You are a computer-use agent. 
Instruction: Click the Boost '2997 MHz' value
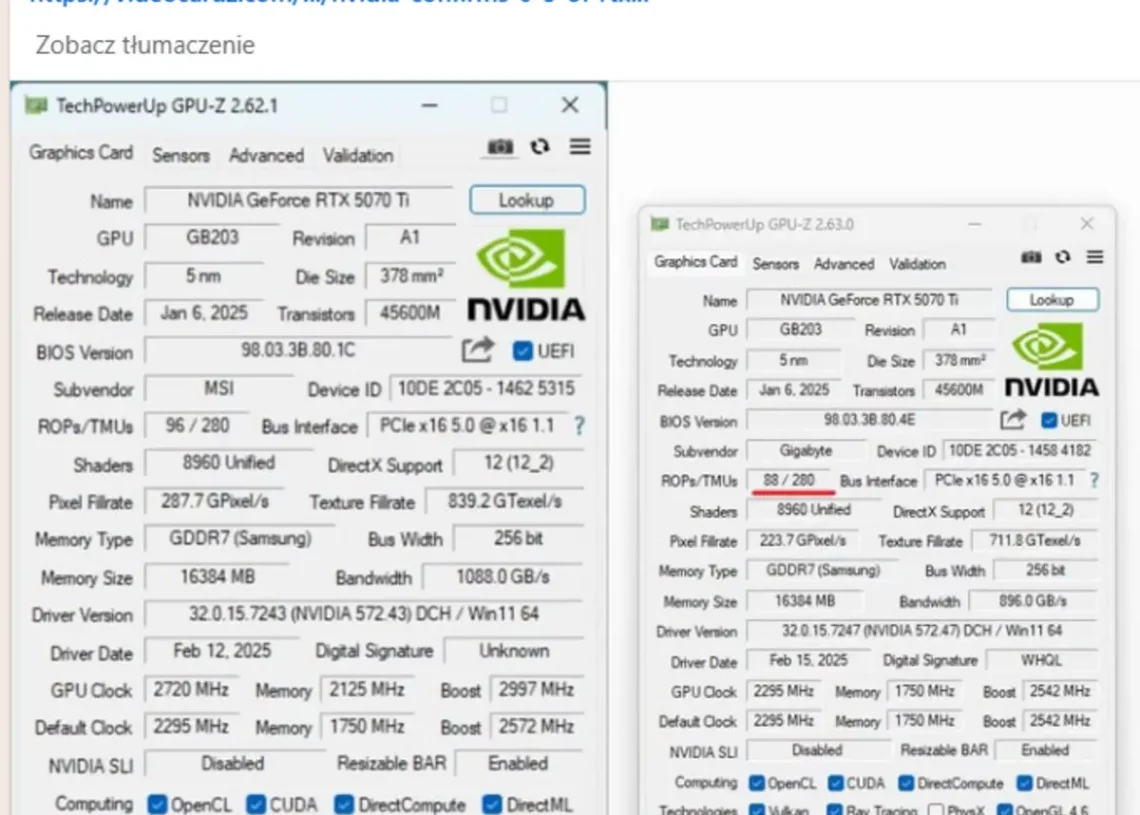pyautogui.click(x=537, y=689)
